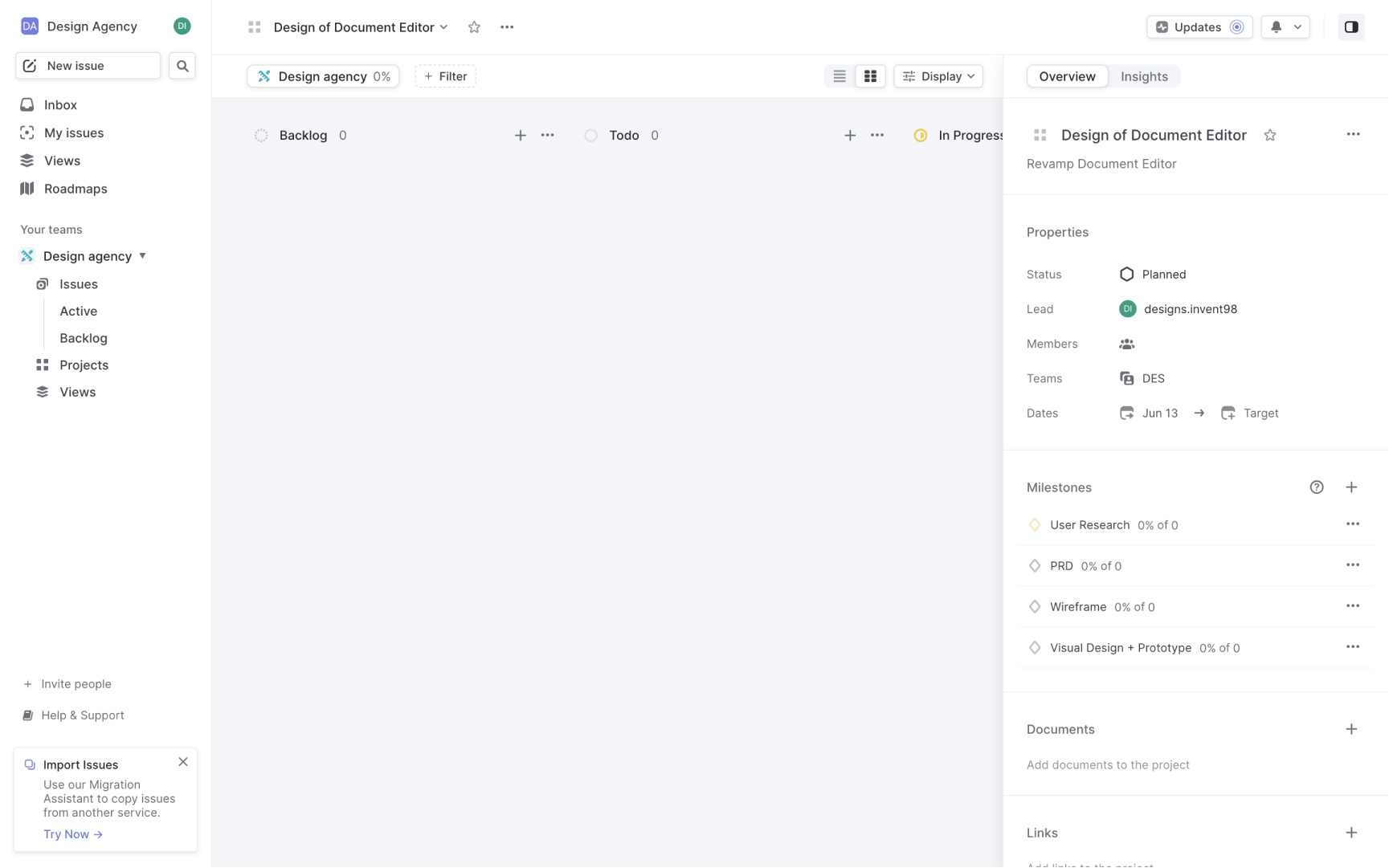Image resolution: width=1389 pixels, height=868 pixels.
Task: Select the Roadmaps sidebar item
Action: (73, 189)
